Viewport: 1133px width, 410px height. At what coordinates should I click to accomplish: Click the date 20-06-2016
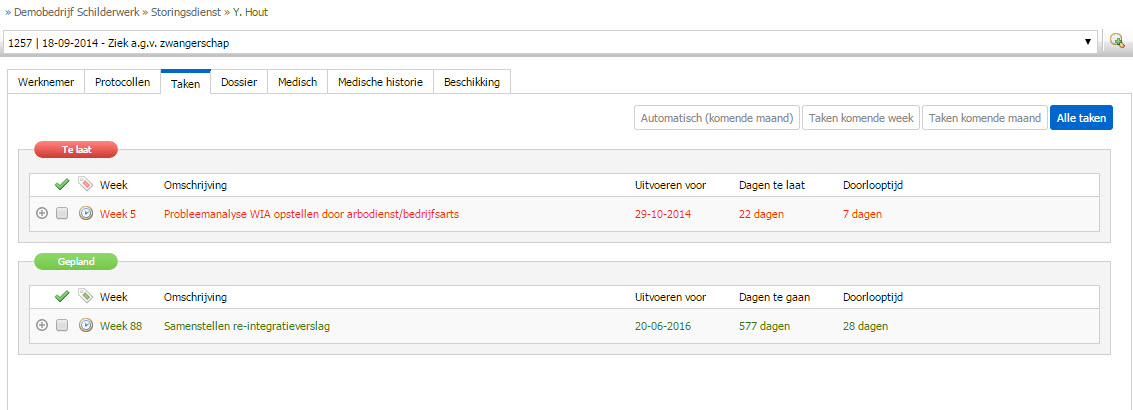tap(663, 326)
